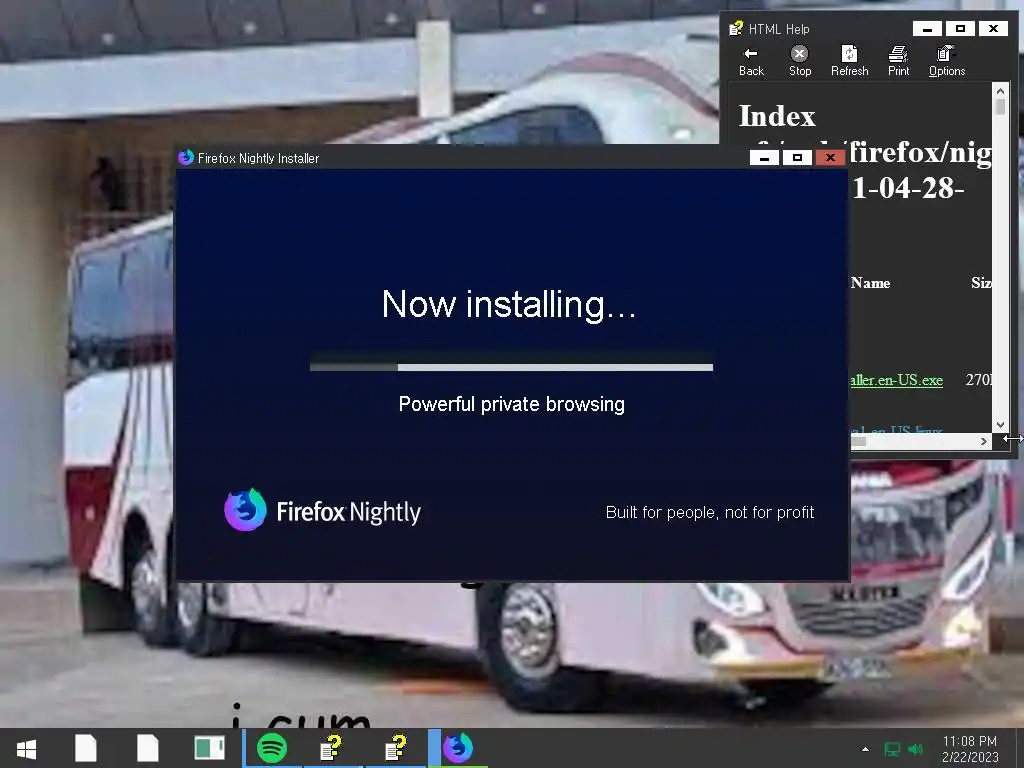The height and width of the screenshot is (768, 1024).
Task: Open the green panel app in the taskbar
Action: (x=210, y=748)
